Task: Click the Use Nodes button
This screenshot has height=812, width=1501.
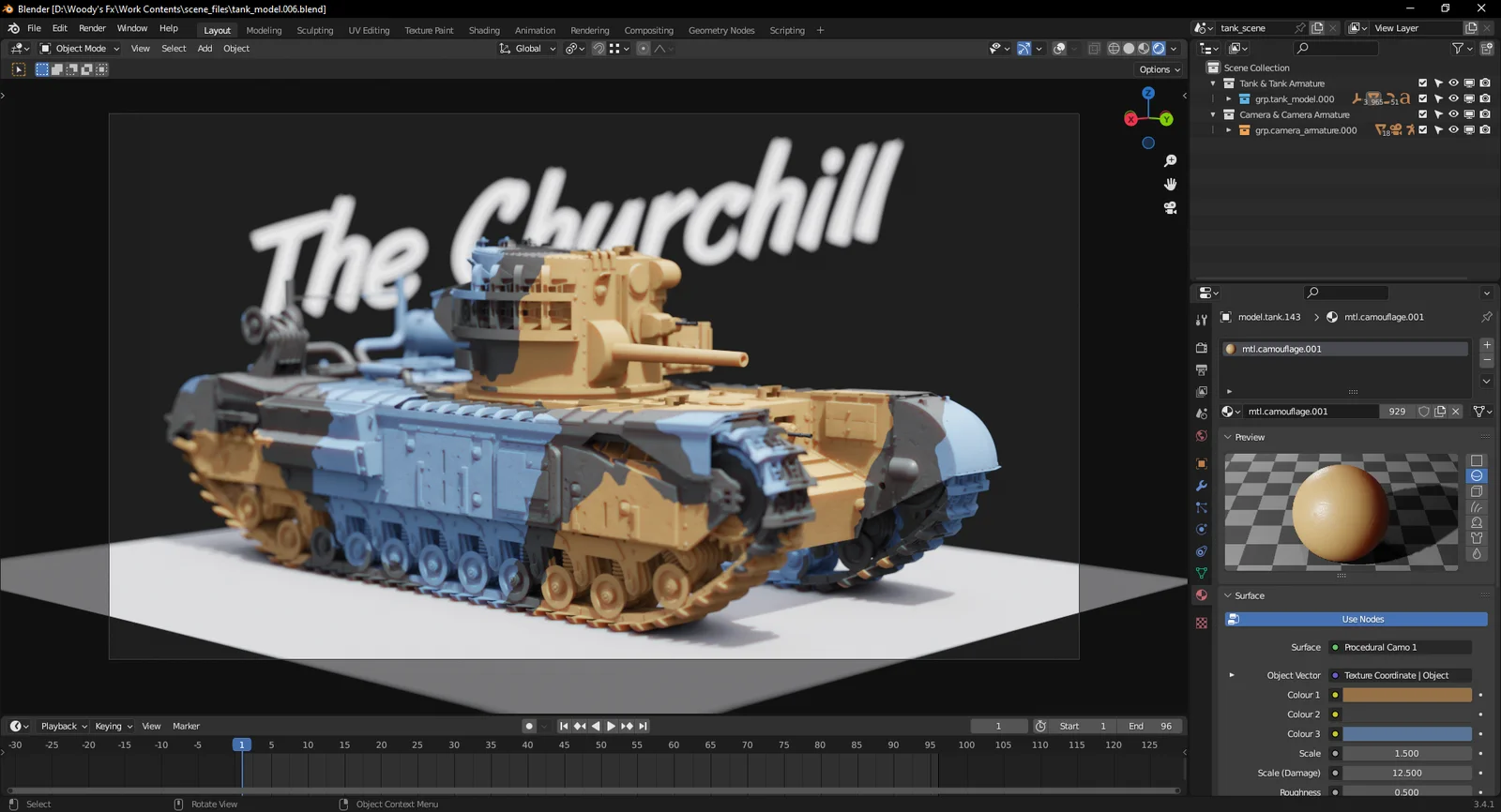Action: point(1356,619)
